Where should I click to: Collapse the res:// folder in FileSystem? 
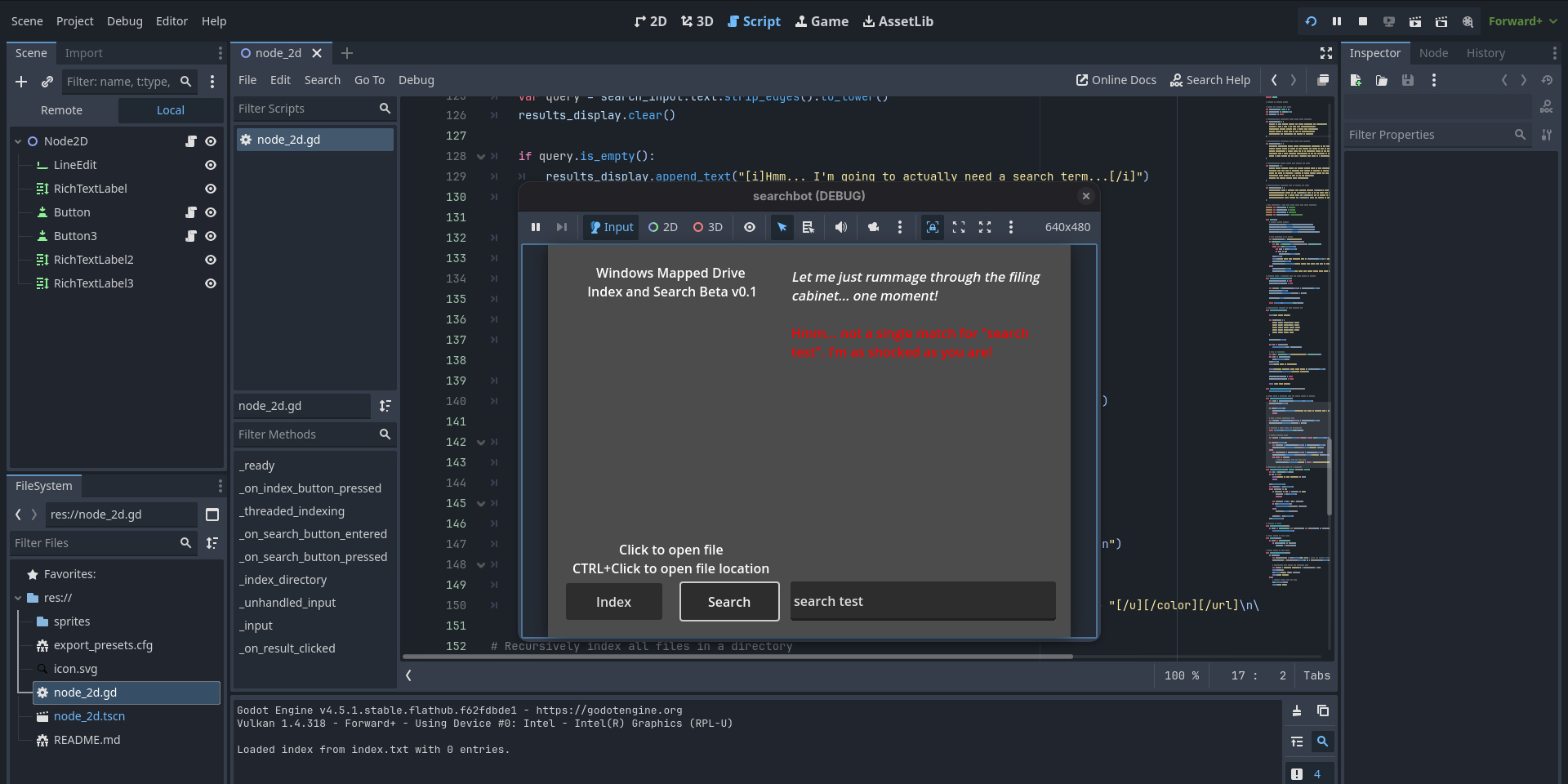pyautogui.click(x=18, y=598)
